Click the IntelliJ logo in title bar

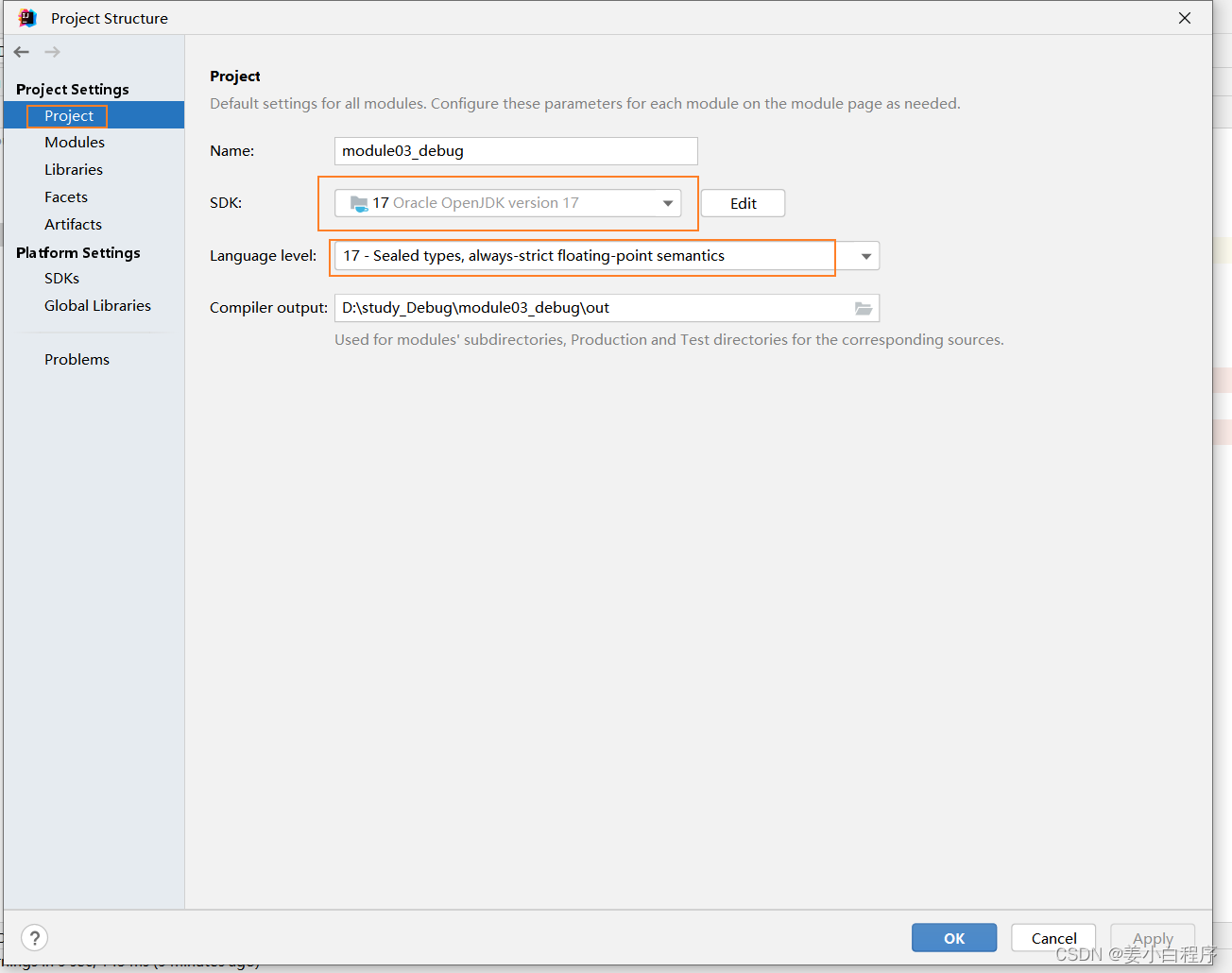pos(26,18)
